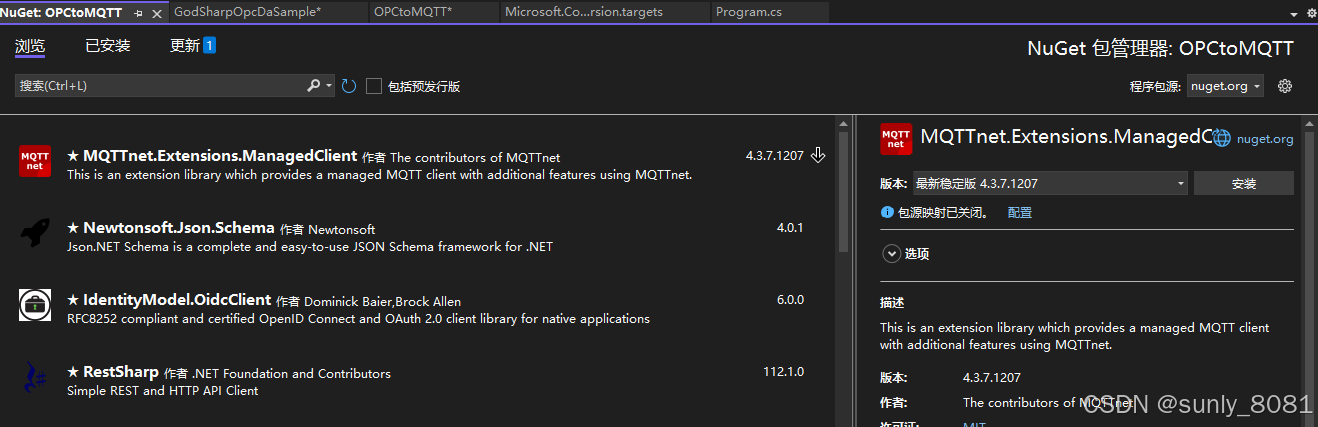Screen dimensions: 1318x427
Task: Open NuGet settings gear icon
Action: click(1285, 86)
